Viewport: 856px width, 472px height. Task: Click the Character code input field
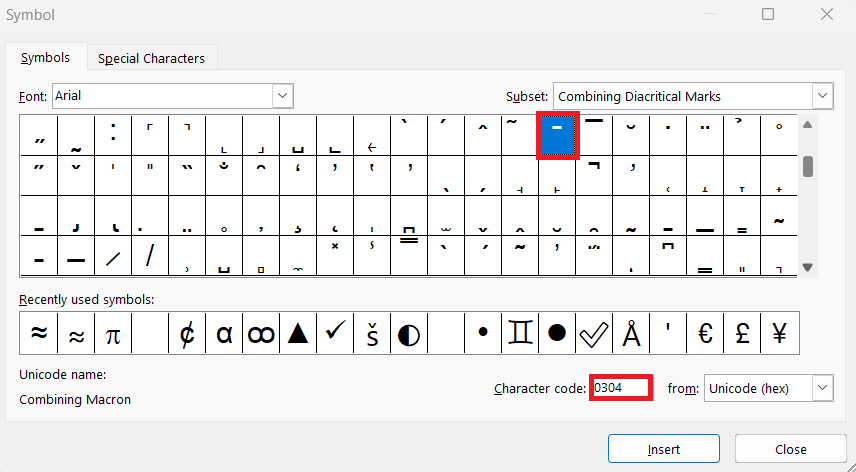tap(621, 388)
